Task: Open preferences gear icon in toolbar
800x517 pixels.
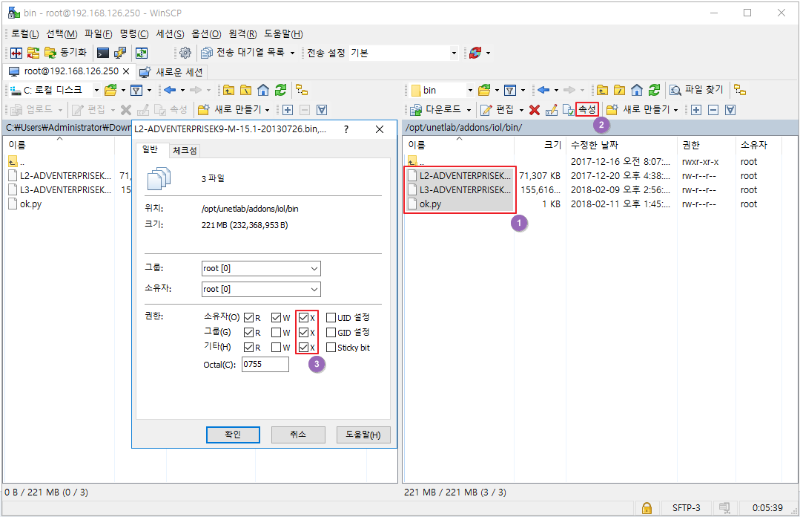Action: coord(184,53)
